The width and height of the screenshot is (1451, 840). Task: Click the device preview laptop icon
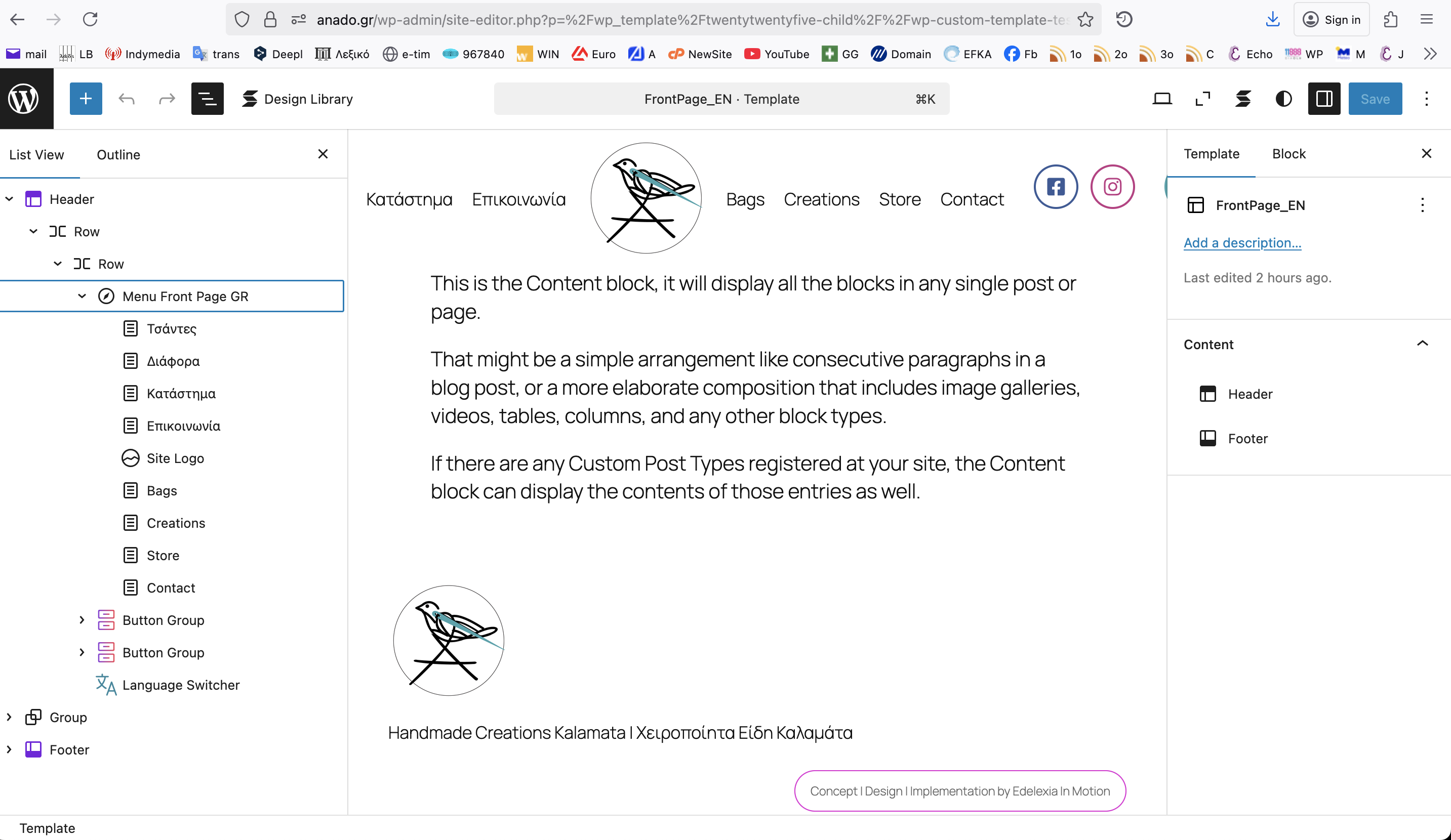[1162, 99]
